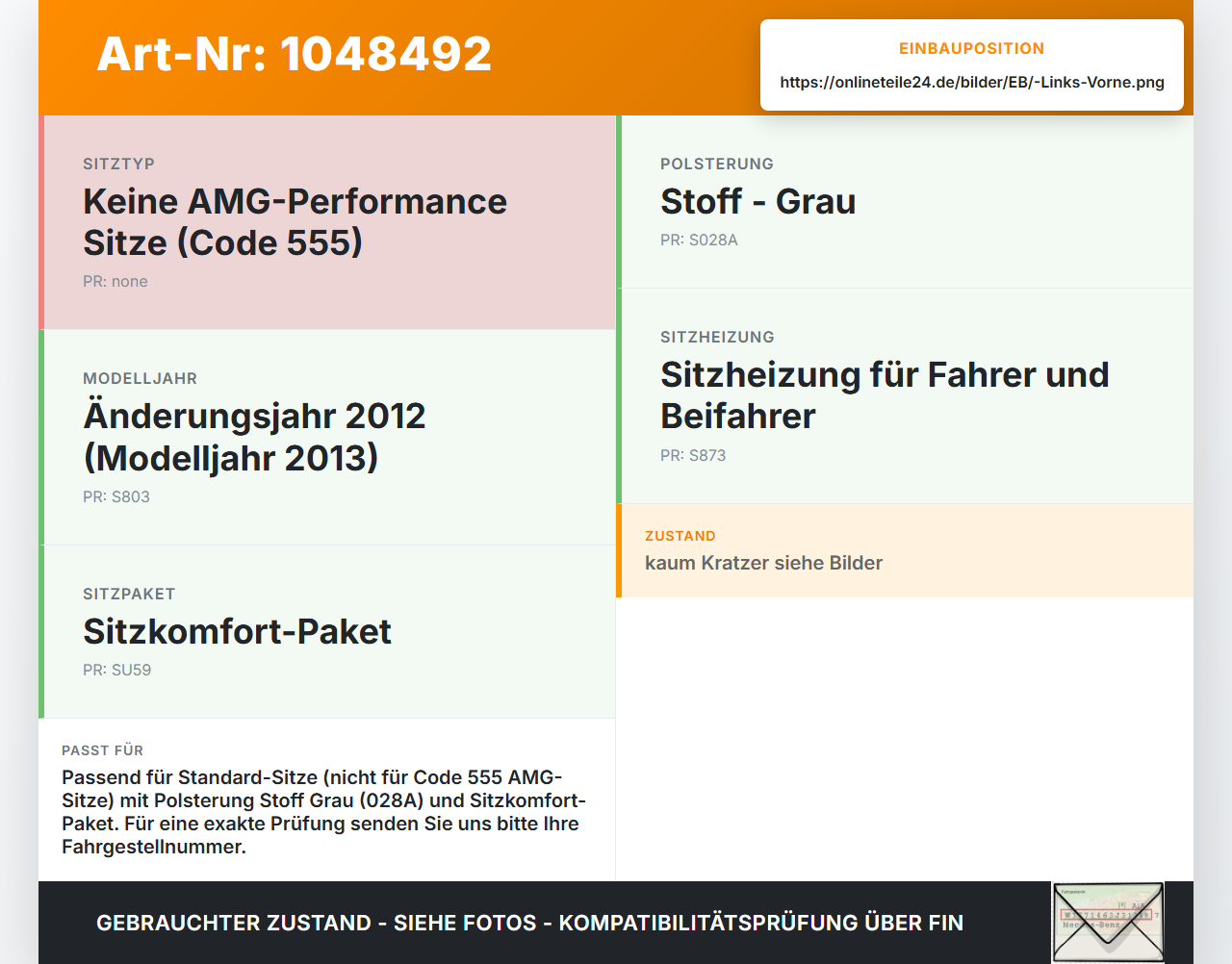Open the Links-Vorne.png image URL
Image resolution: width=1232 pixels, height=964 pixels.
click(972, 83)
